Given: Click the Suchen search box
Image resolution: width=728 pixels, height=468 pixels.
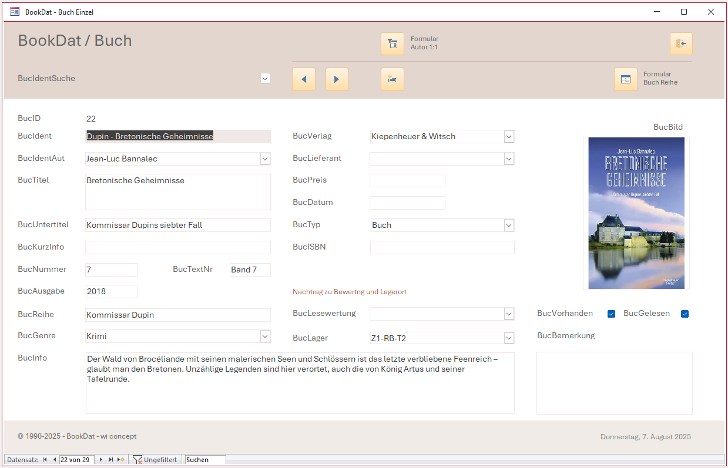Looking at the screenshot, I should point(204,460).
